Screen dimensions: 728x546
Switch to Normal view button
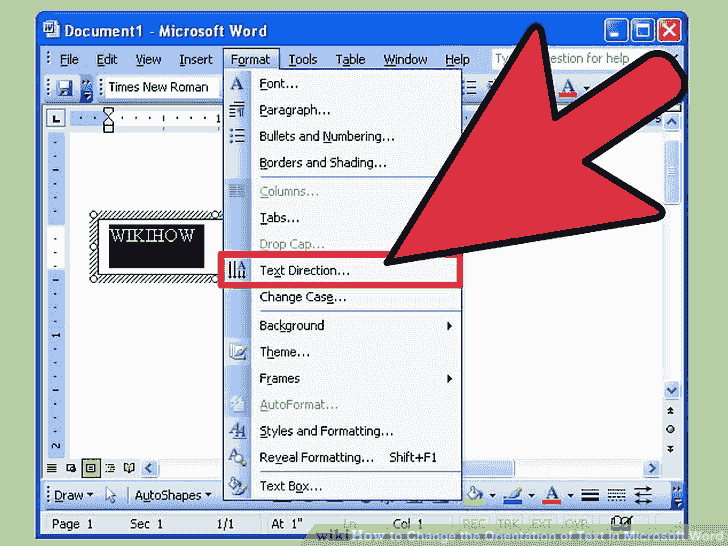point(52,468)
